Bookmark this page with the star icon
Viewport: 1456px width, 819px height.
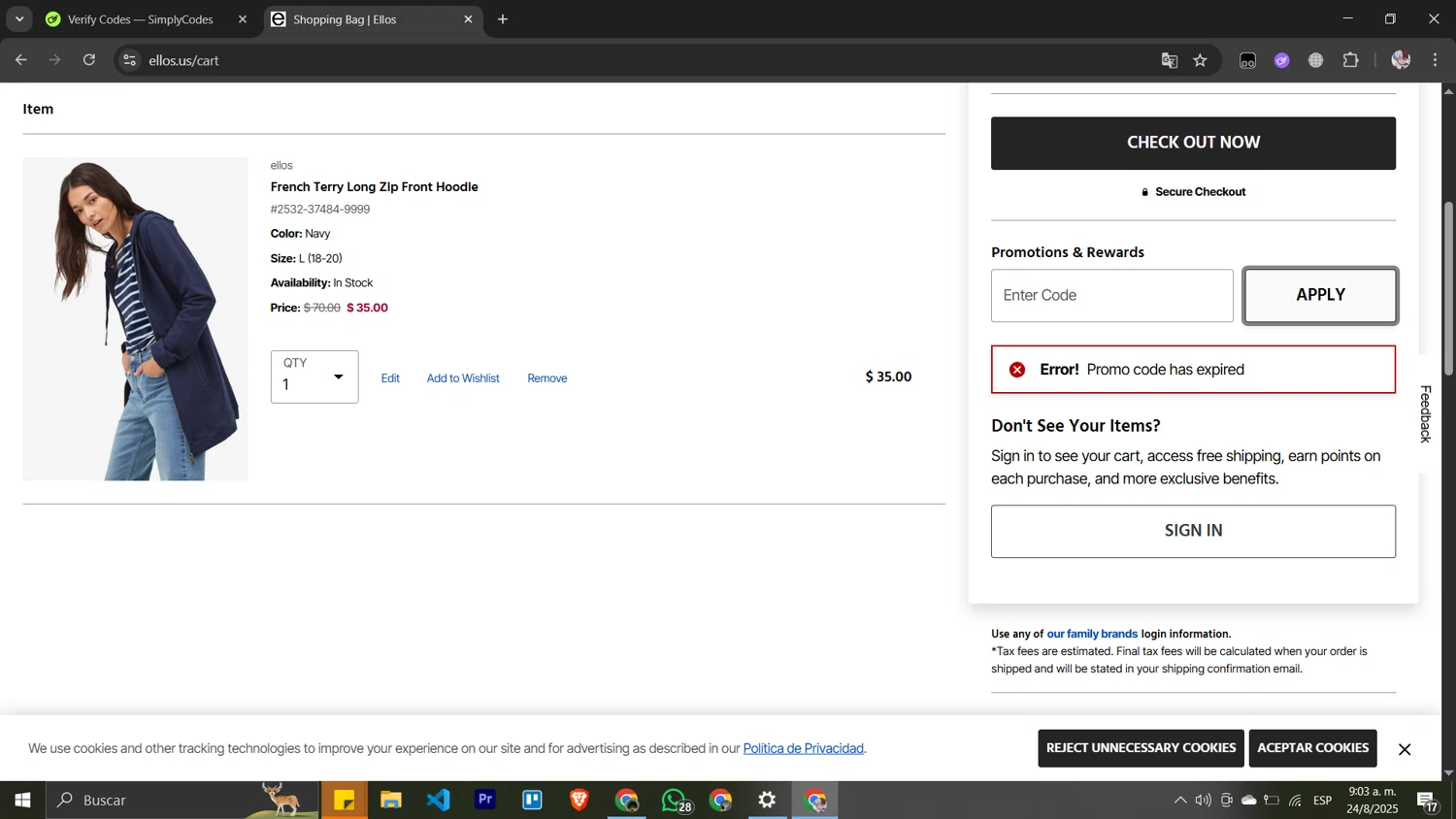tap(1201, 60)
